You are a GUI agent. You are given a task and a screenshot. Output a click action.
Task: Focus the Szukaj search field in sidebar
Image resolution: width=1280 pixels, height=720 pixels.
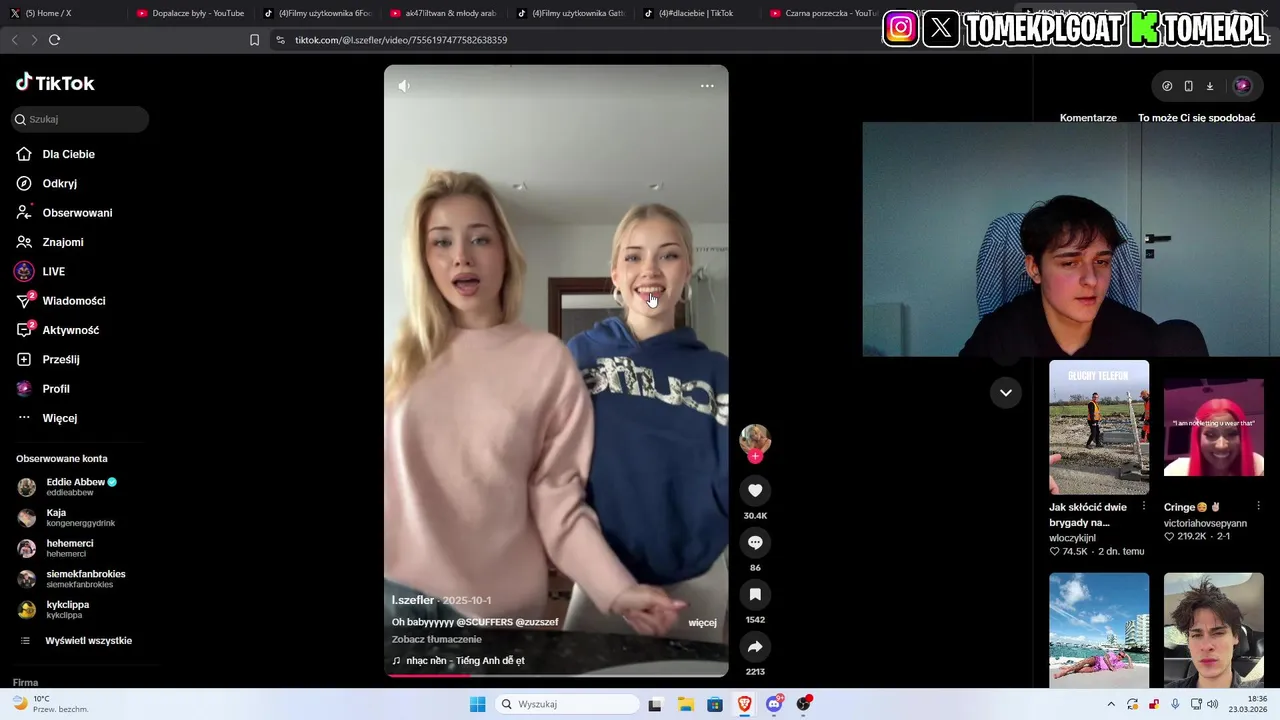click(x=80, y=119)
